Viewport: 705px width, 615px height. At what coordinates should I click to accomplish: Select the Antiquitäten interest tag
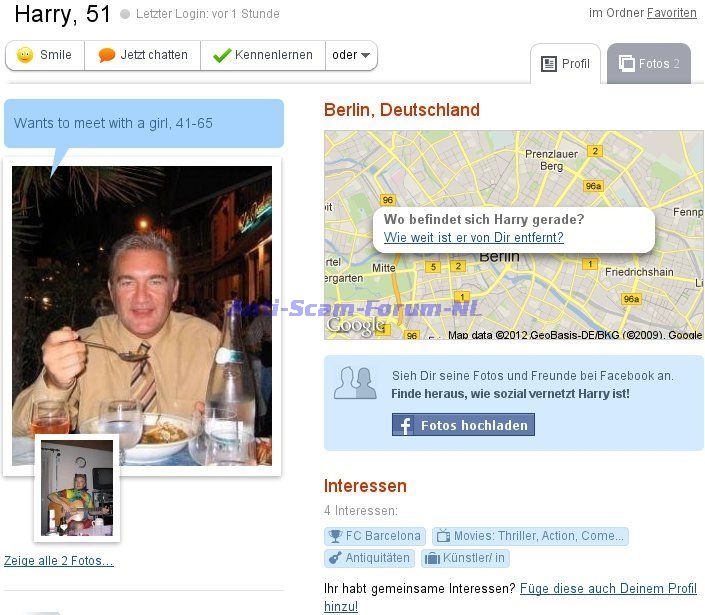pyautogui.click(x=369, y=558)
